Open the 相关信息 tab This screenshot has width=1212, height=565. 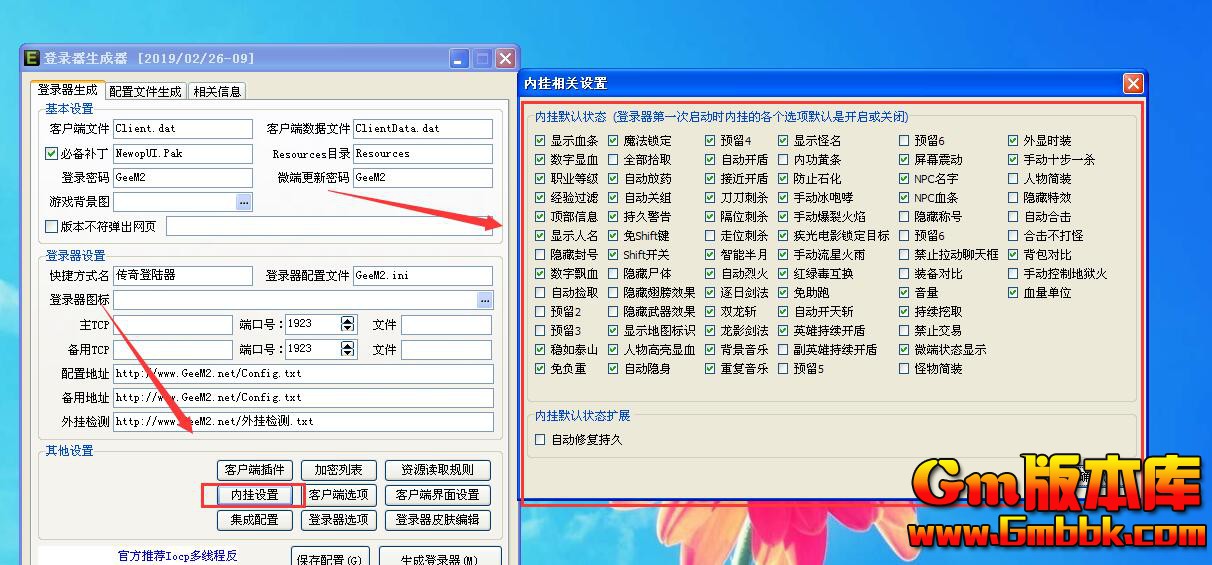(x=217, y=91)
